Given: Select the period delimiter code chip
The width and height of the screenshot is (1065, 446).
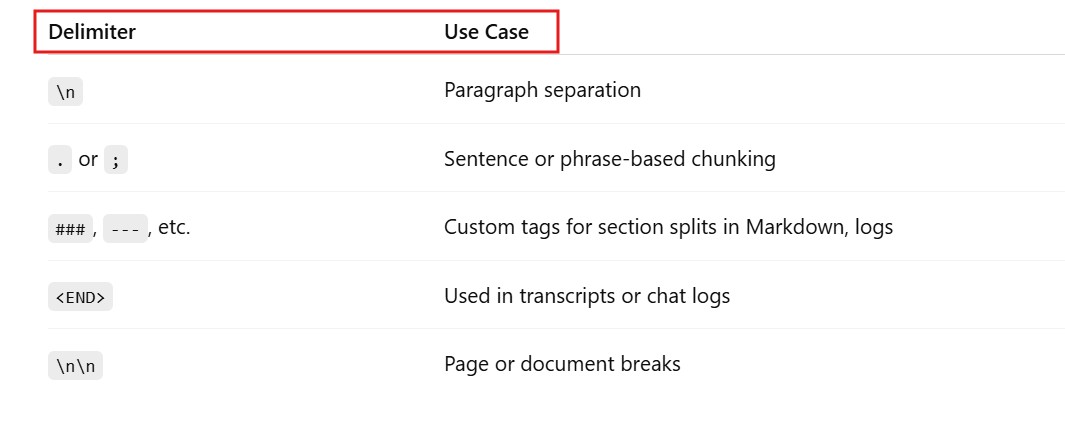Looking at the screenshot, I should 60,159.
